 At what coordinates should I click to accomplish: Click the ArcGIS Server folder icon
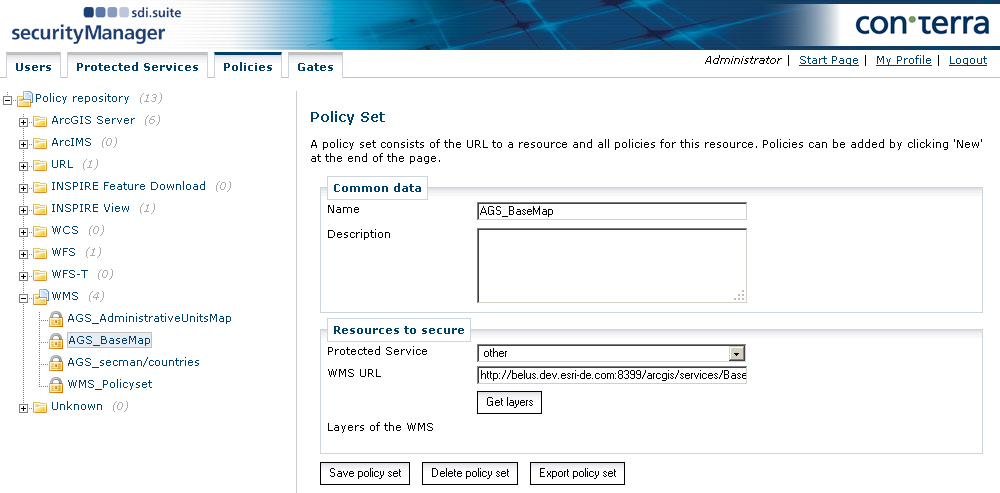40,121
